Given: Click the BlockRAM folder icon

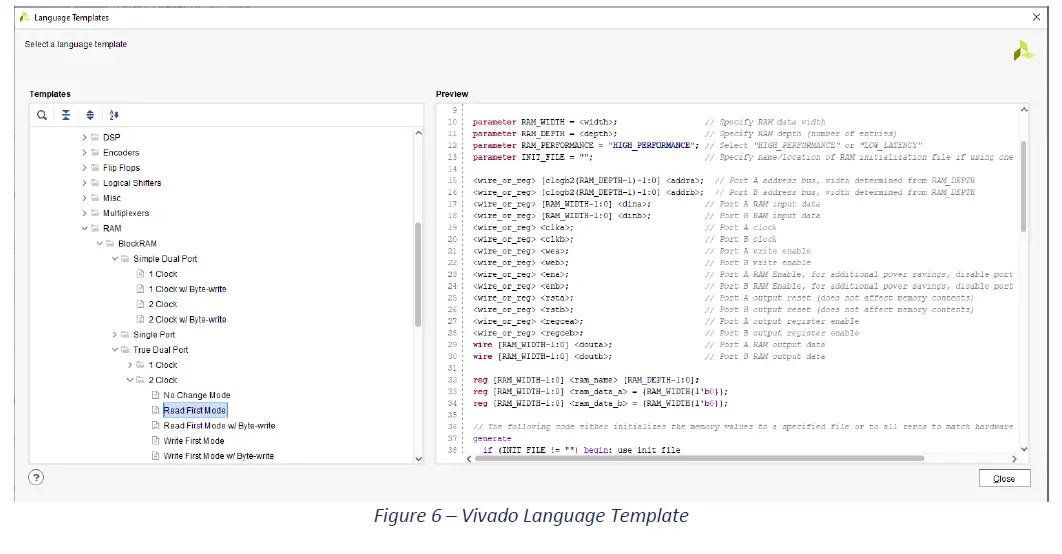Looking at the screenshot, I should click(110, 243).
